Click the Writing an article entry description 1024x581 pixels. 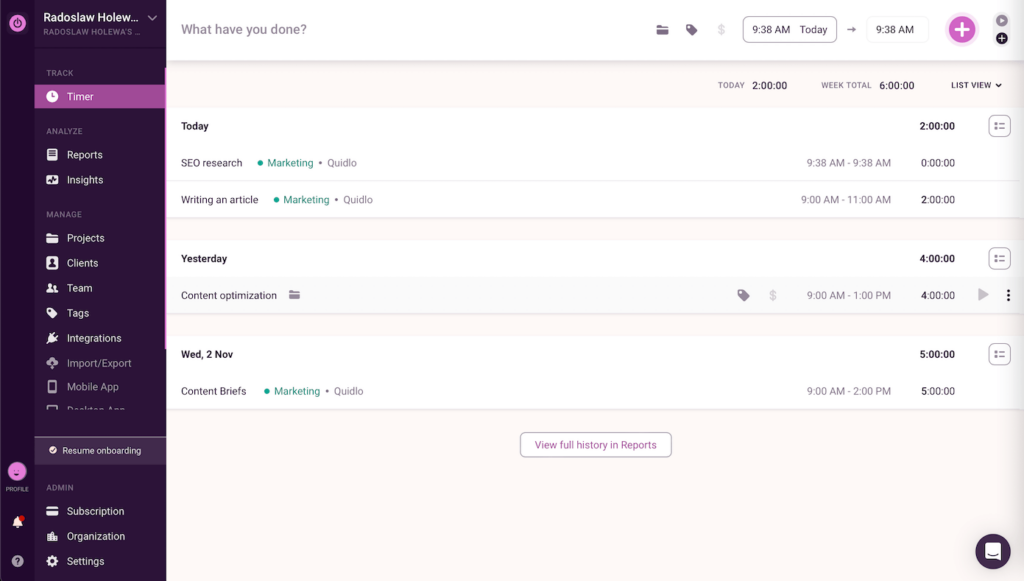pyautogui.click(x=219, y=200)
